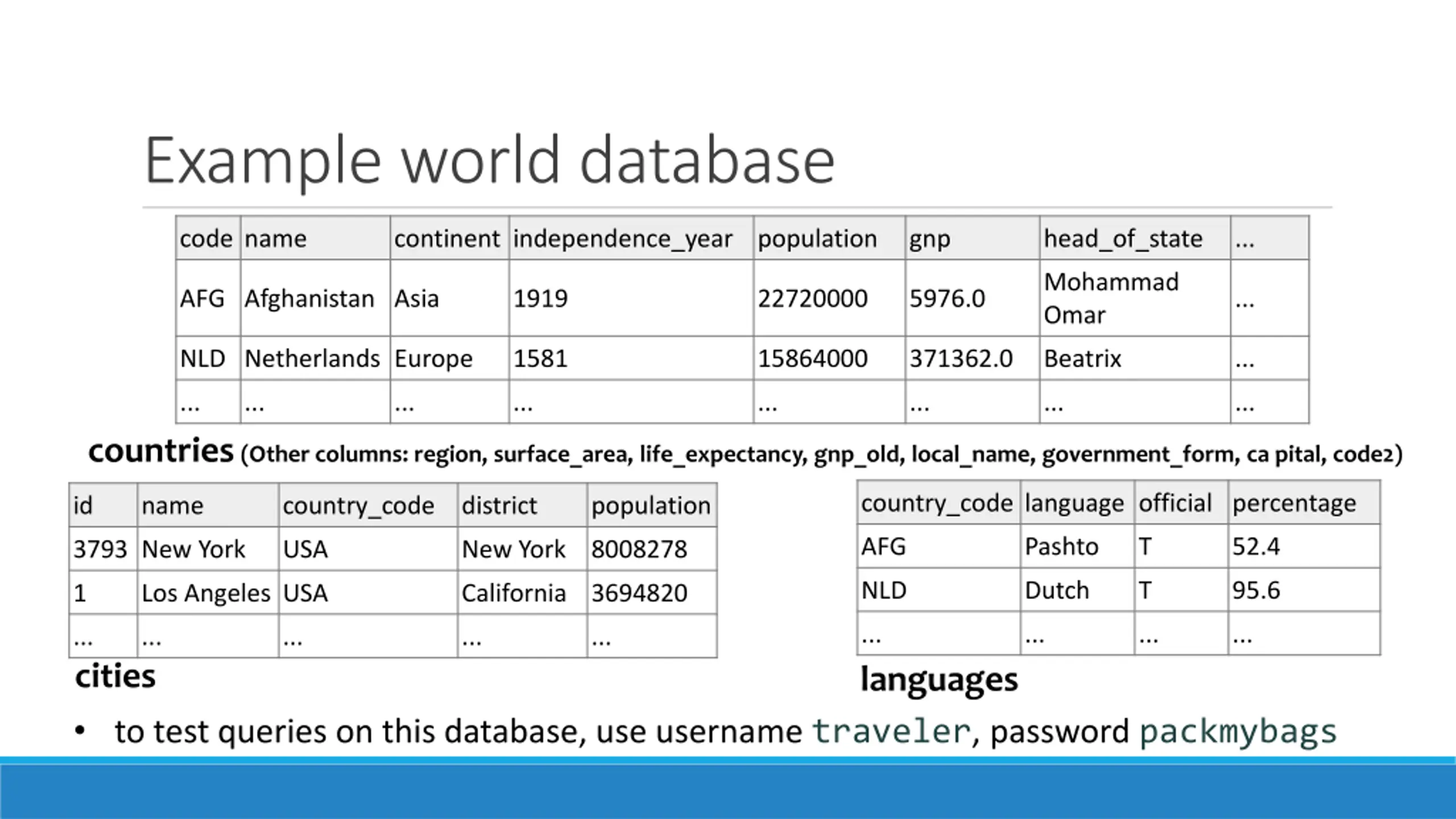Click the 'gnp' column header

[973, 238]
